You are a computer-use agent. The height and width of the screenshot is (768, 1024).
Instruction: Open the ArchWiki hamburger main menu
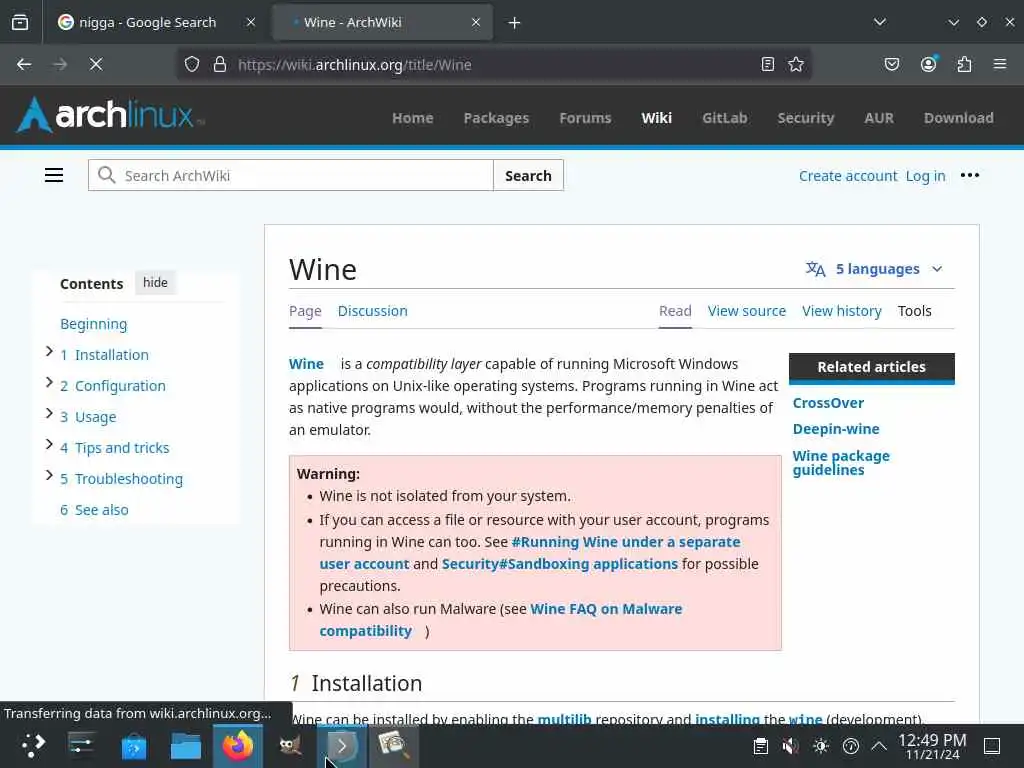pyautogui.click(x=54, y=175)
